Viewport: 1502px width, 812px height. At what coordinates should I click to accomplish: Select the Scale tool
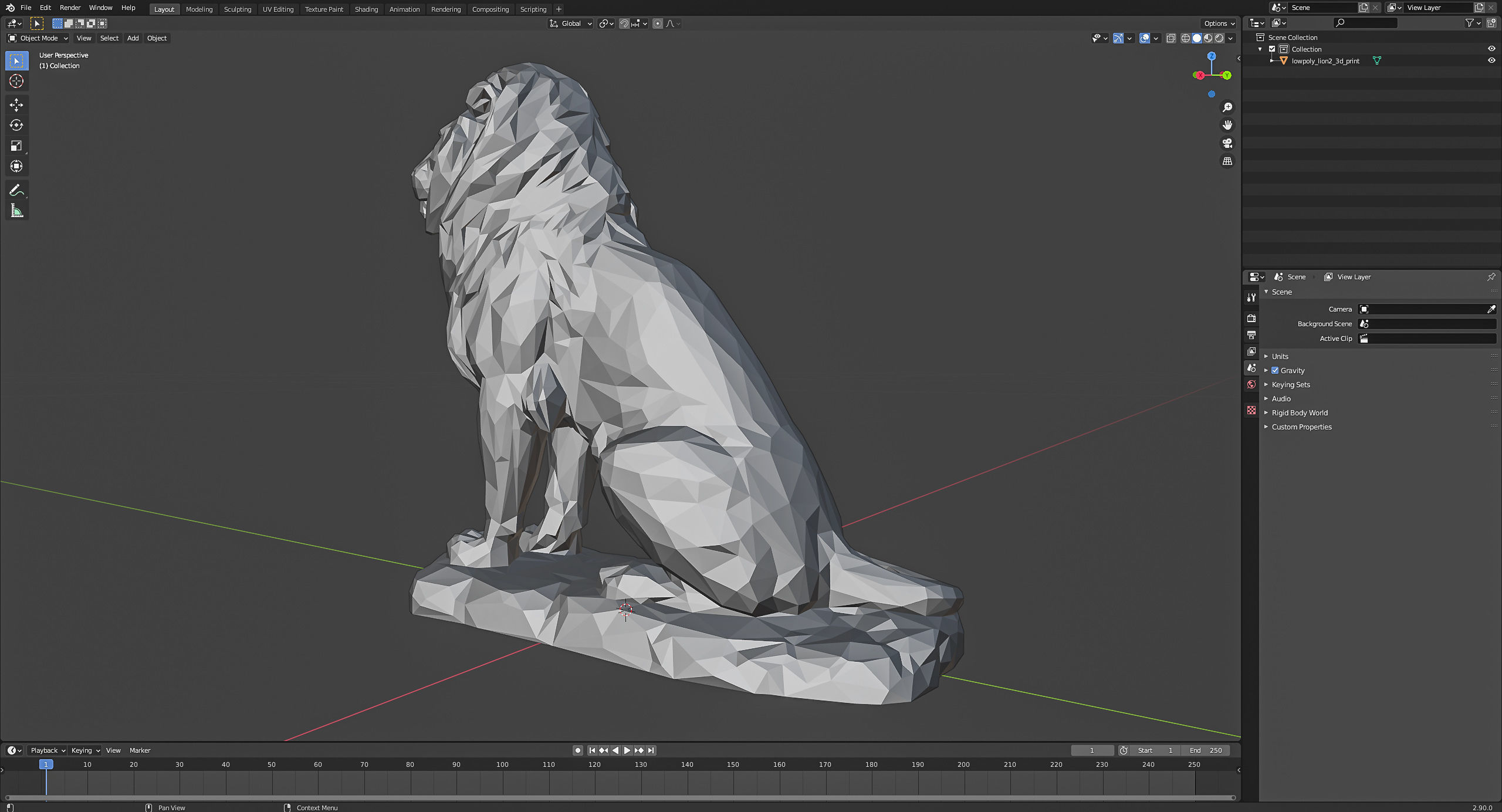(x=16, y=146)
